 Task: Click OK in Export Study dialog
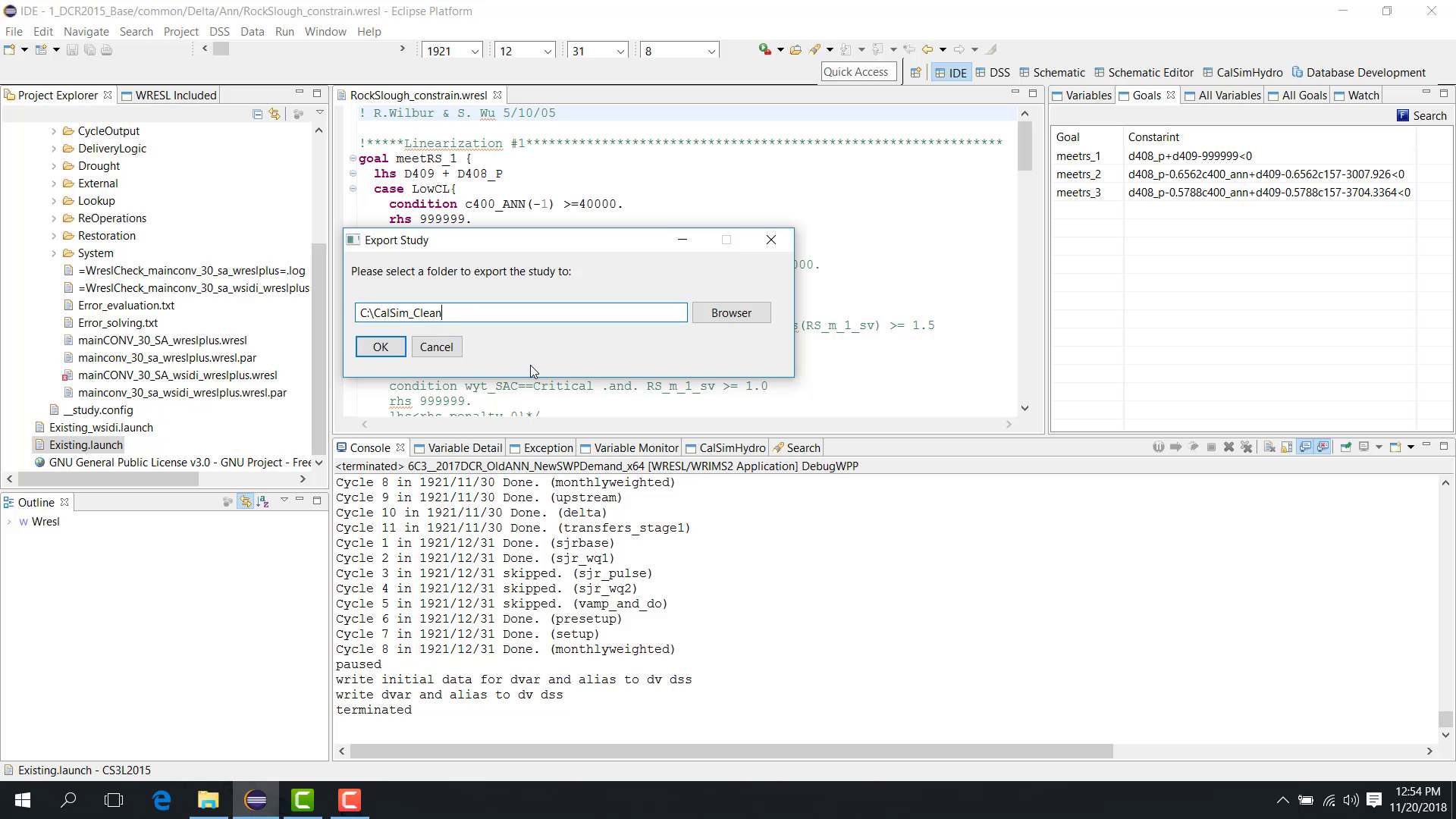(x=381, y=347)
